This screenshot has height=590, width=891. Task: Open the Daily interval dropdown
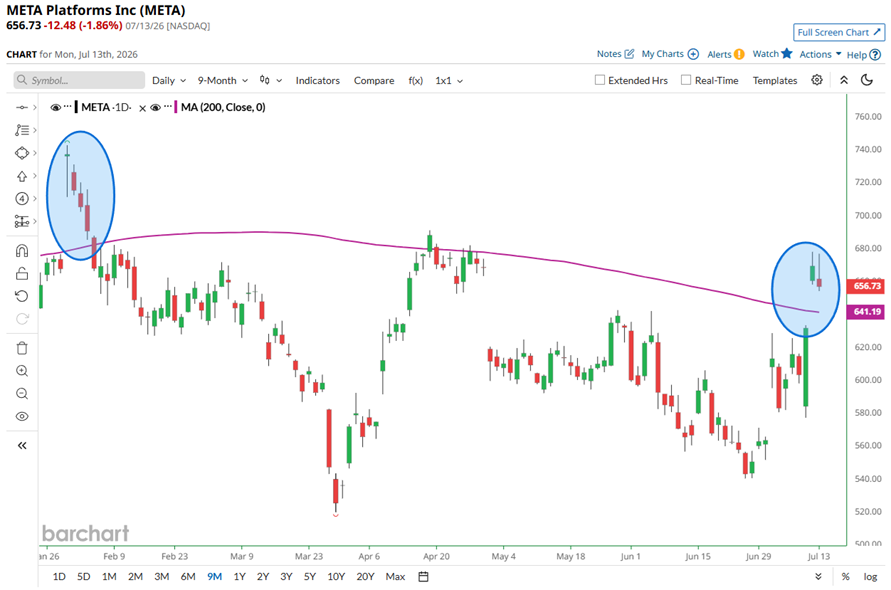[169, 81]
